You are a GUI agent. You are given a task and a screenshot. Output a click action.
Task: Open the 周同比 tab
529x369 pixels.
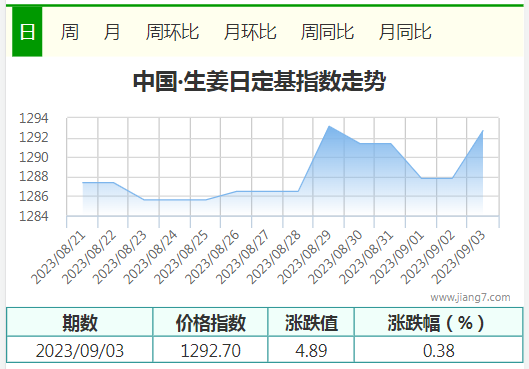(327, 32)
